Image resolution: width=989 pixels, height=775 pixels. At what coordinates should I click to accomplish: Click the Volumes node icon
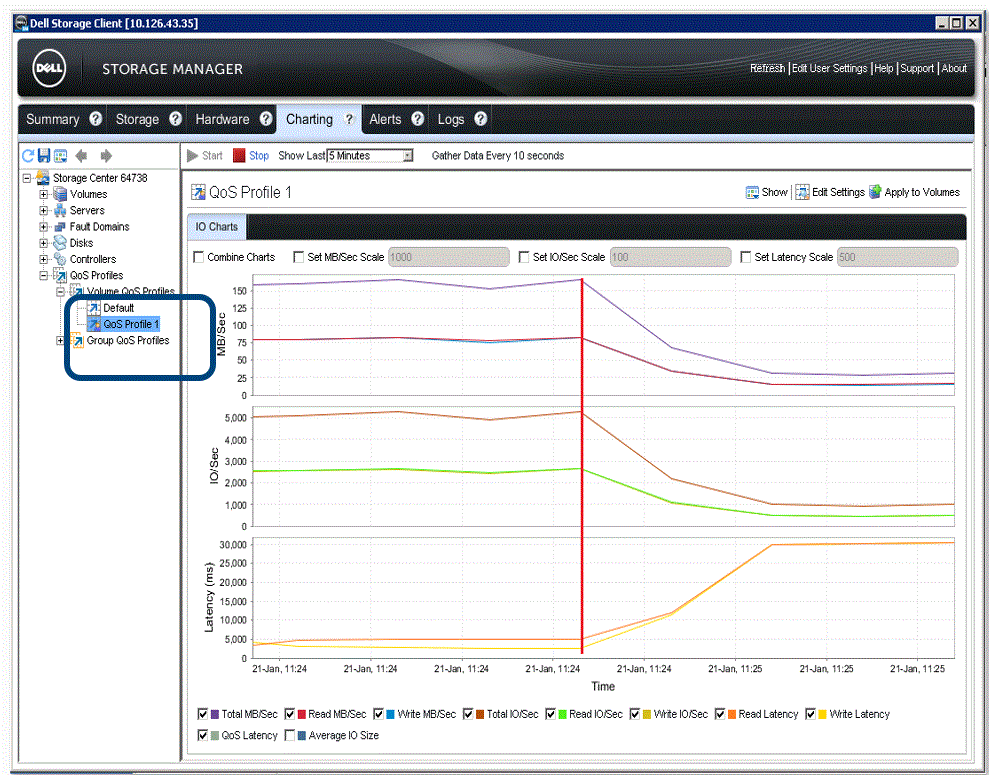(x=60, y=194)
